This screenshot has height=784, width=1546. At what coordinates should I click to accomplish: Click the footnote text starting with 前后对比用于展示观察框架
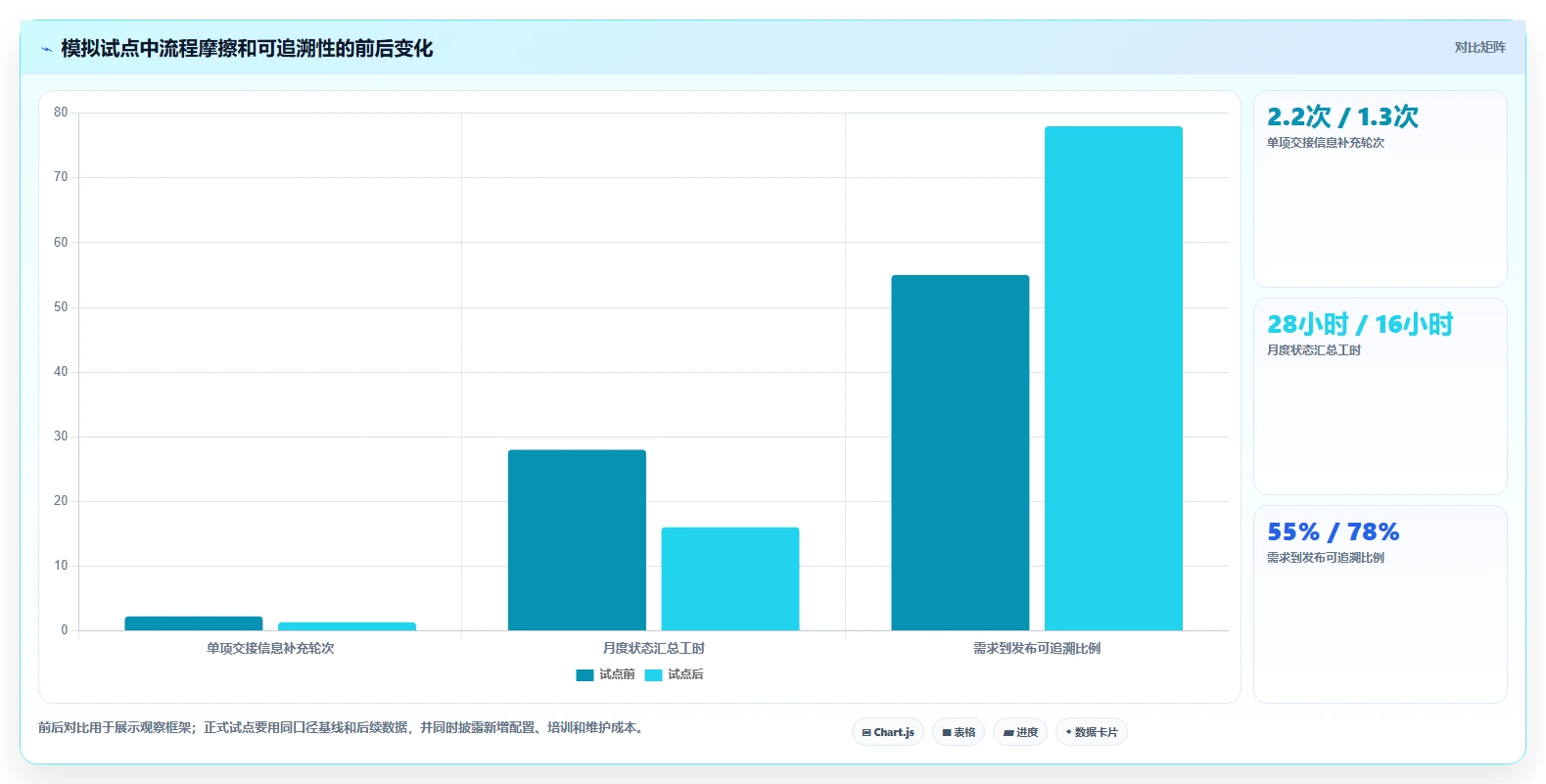(x=343, y=727)
